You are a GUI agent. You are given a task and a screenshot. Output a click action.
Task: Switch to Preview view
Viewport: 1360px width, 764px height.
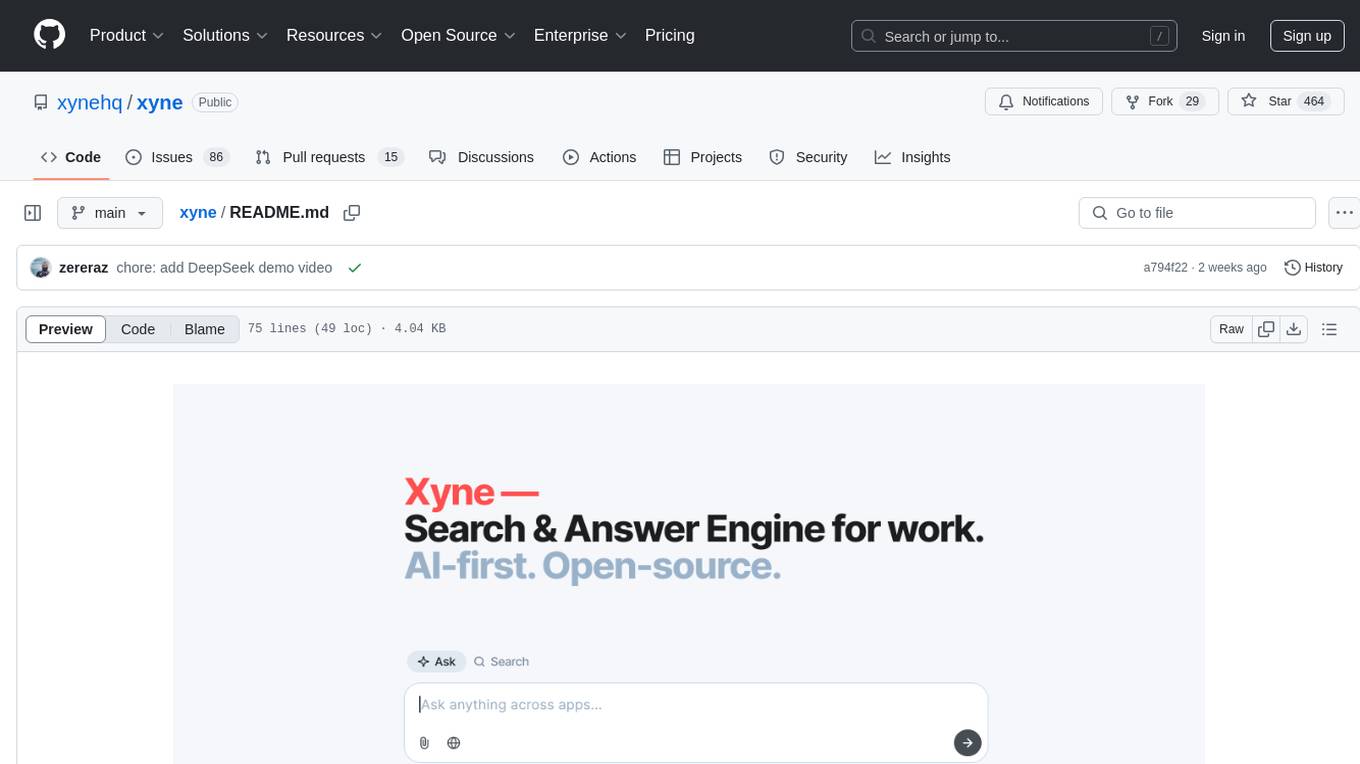(x=66, y=329)
